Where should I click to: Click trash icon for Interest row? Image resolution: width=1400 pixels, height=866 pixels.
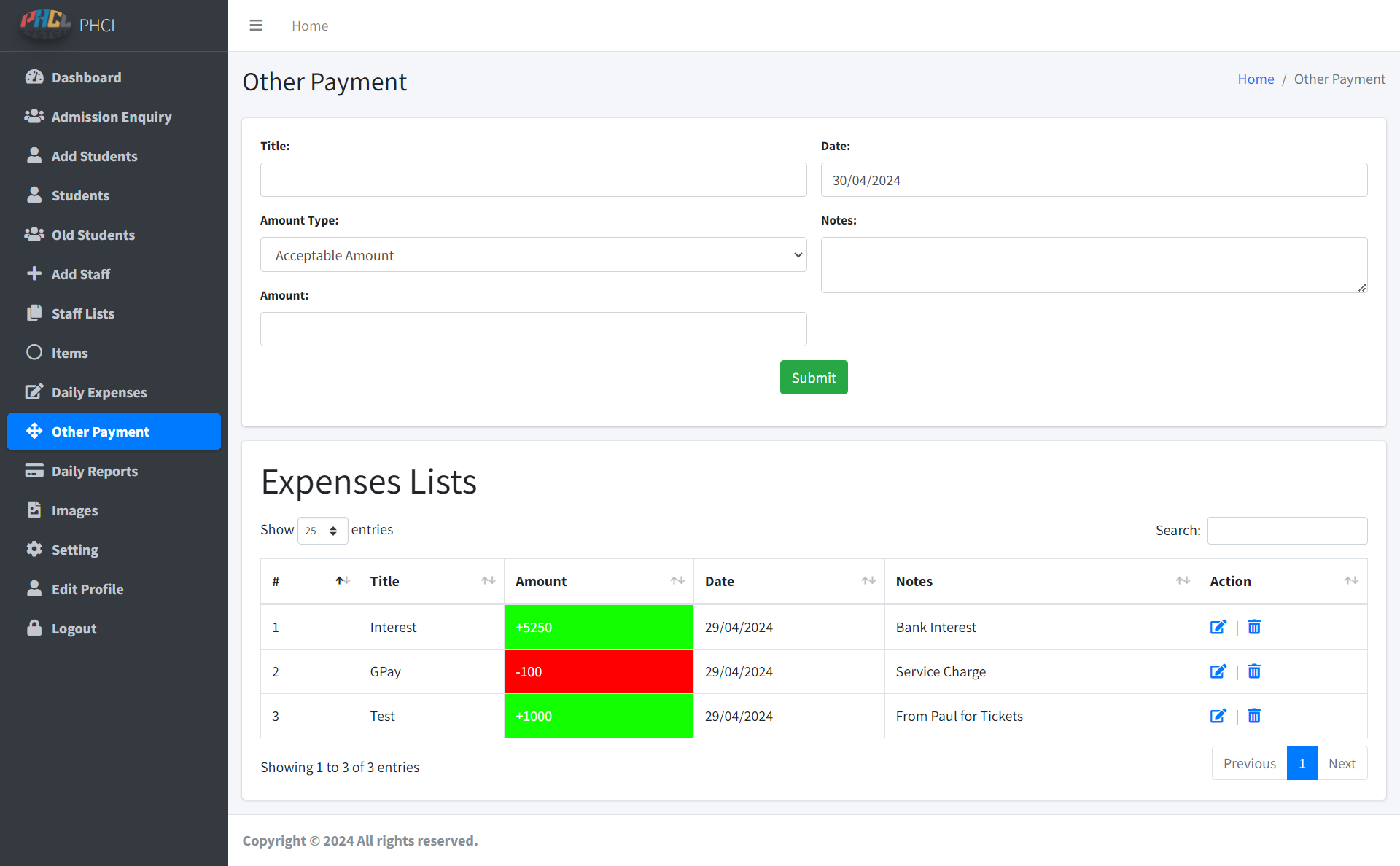[x=1254, y=627]
